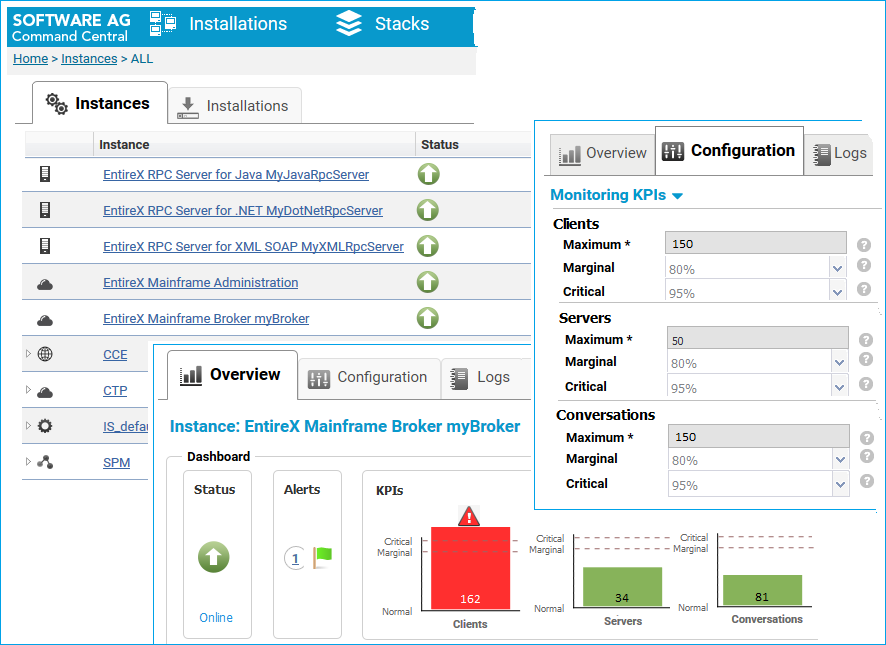886x645 pixels.
Task: Switch to the Logs tab in configuration panel
Action: point(839,153)
